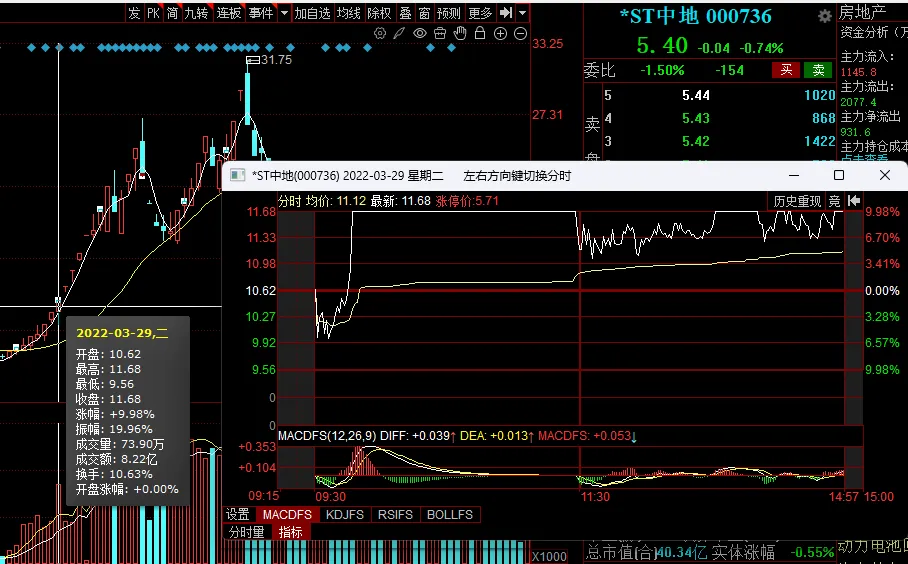
Task: Click the 27.31 price axis label
Action: pos(547,115)
